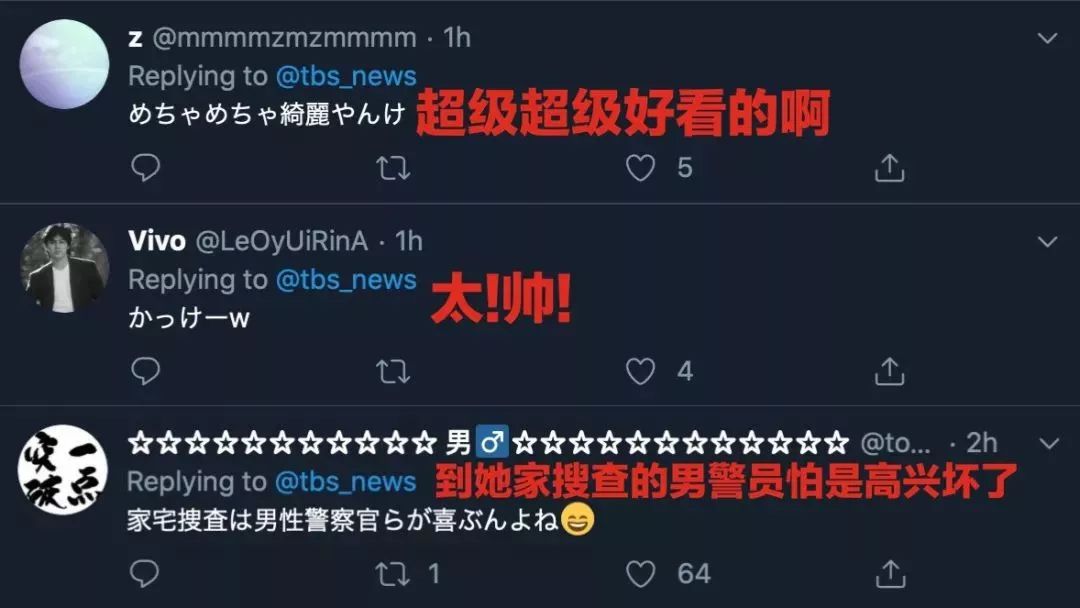Like the tweet with 64 likes
This screenshot has width=1080, height=608.
click(x=640, y=574)
